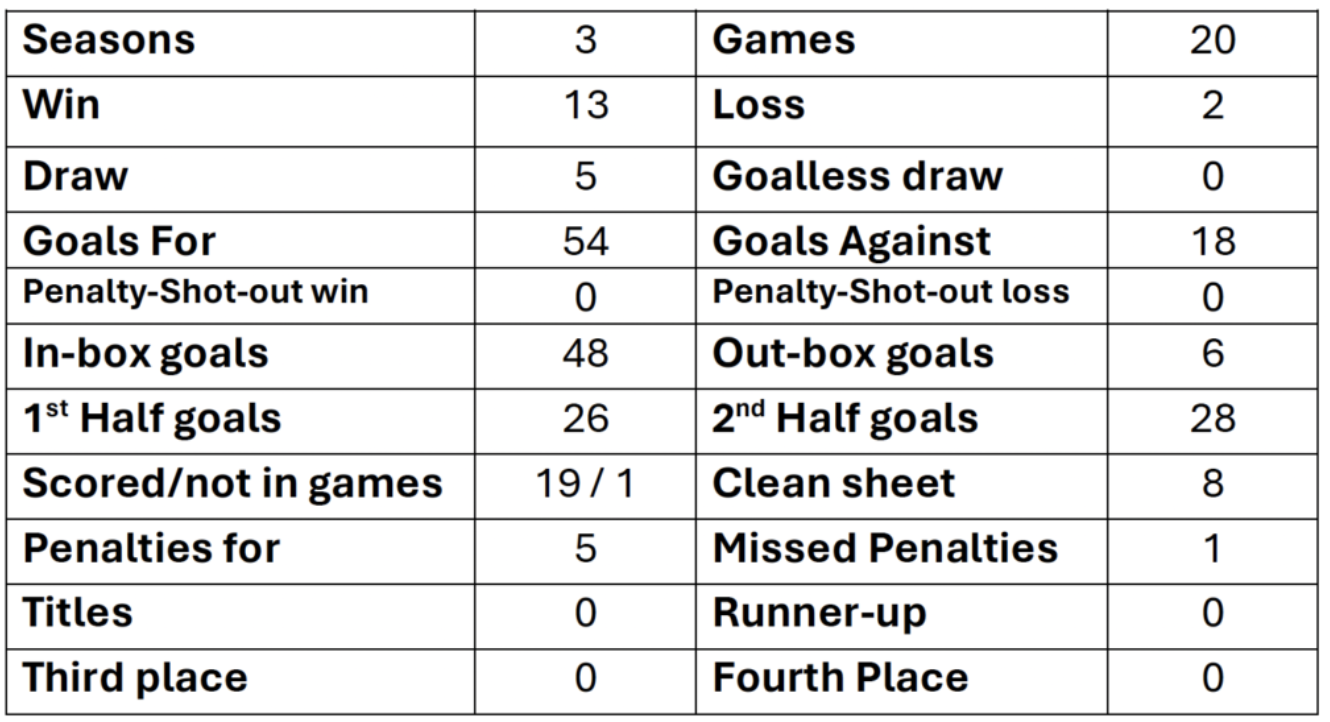1330x722 pixels.
Task: Click the Runner-up label cell
Action: [902, 613]
